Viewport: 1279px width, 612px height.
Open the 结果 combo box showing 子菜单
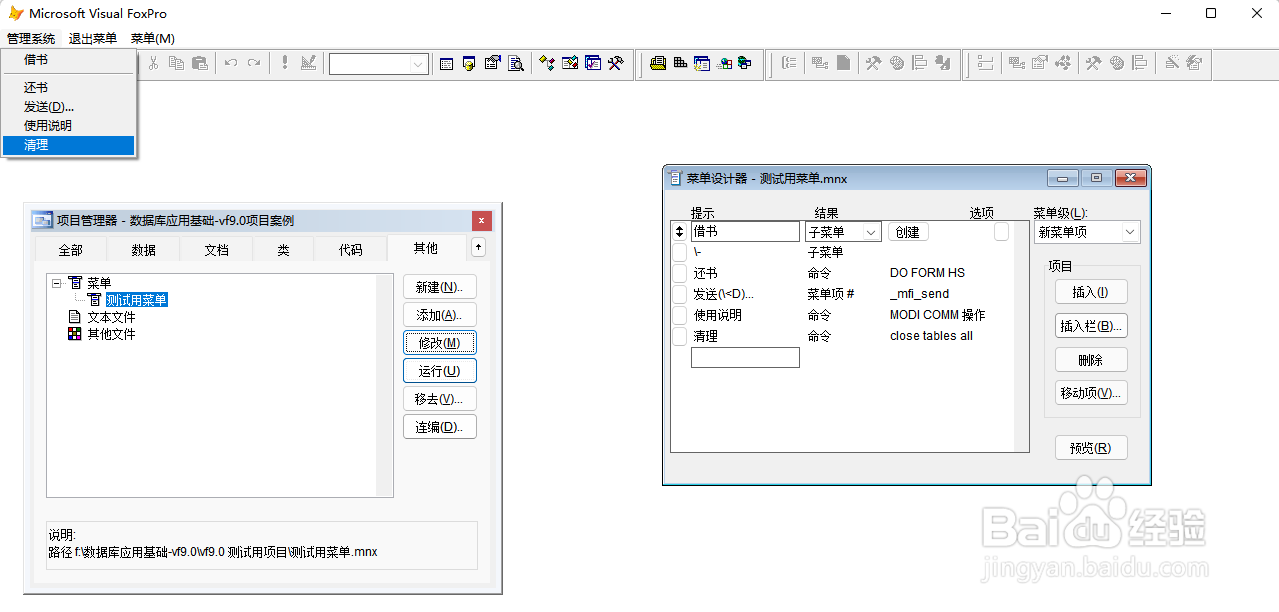point(843,231)
